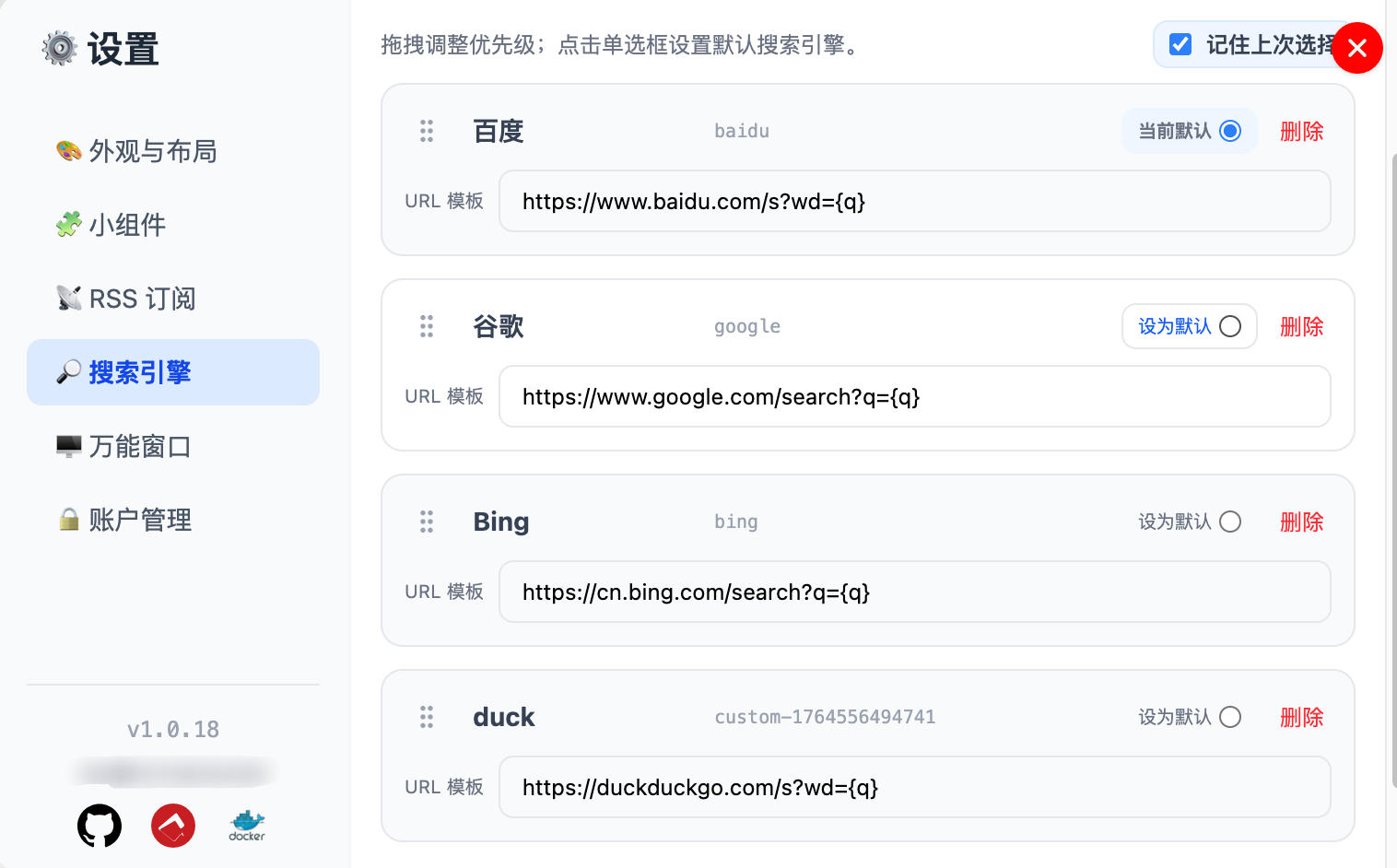The image size is (1397, 868).
Task: Delete the duck search engine entry
Action: pos(1301,717)
